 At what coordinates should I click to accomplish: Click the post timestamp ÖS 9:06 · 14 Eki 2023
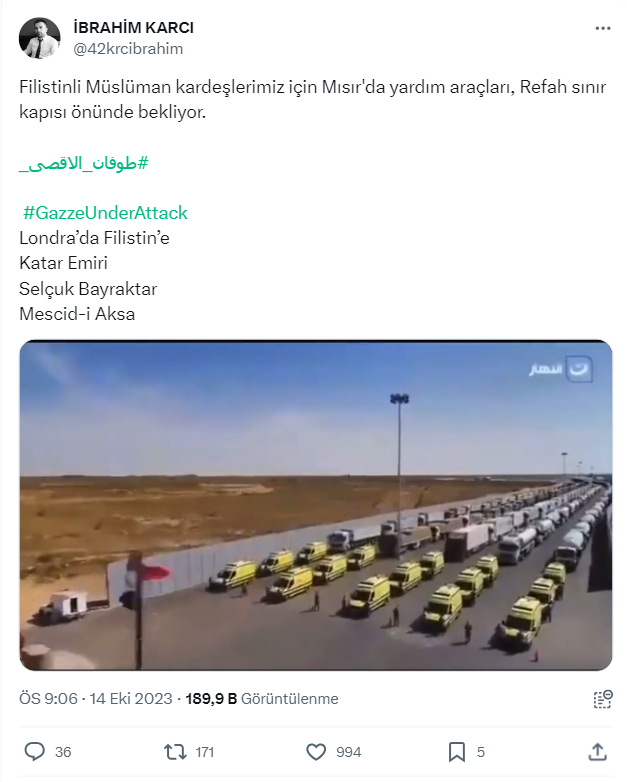[96, 699]
